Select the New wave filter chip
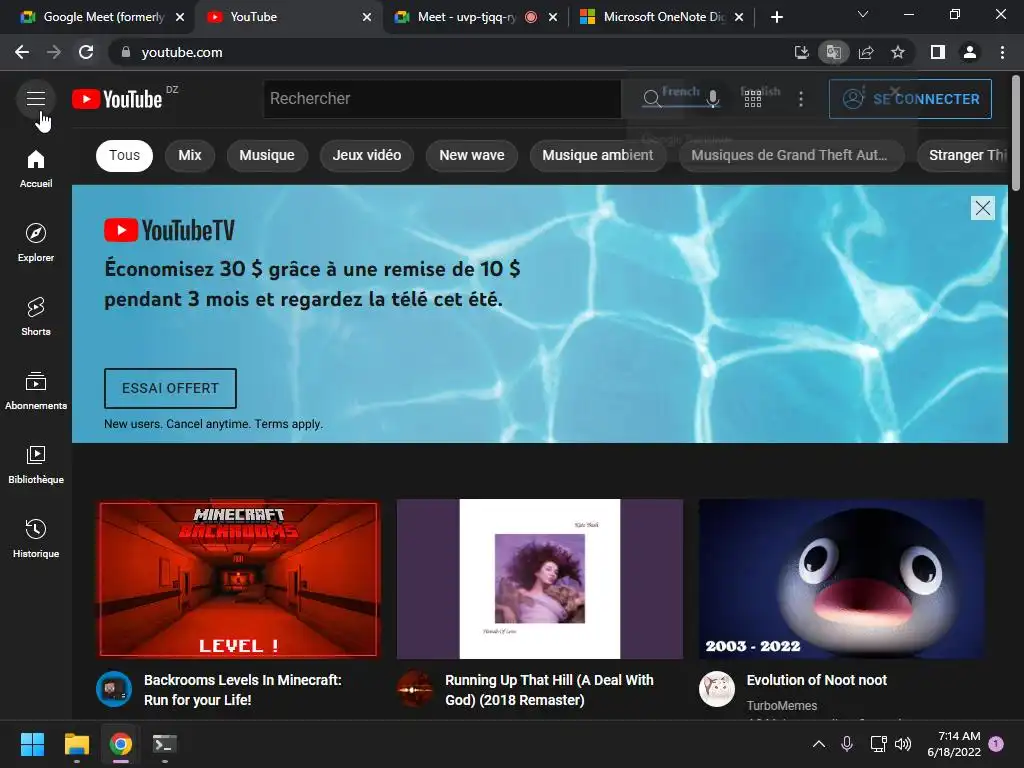 472,155
